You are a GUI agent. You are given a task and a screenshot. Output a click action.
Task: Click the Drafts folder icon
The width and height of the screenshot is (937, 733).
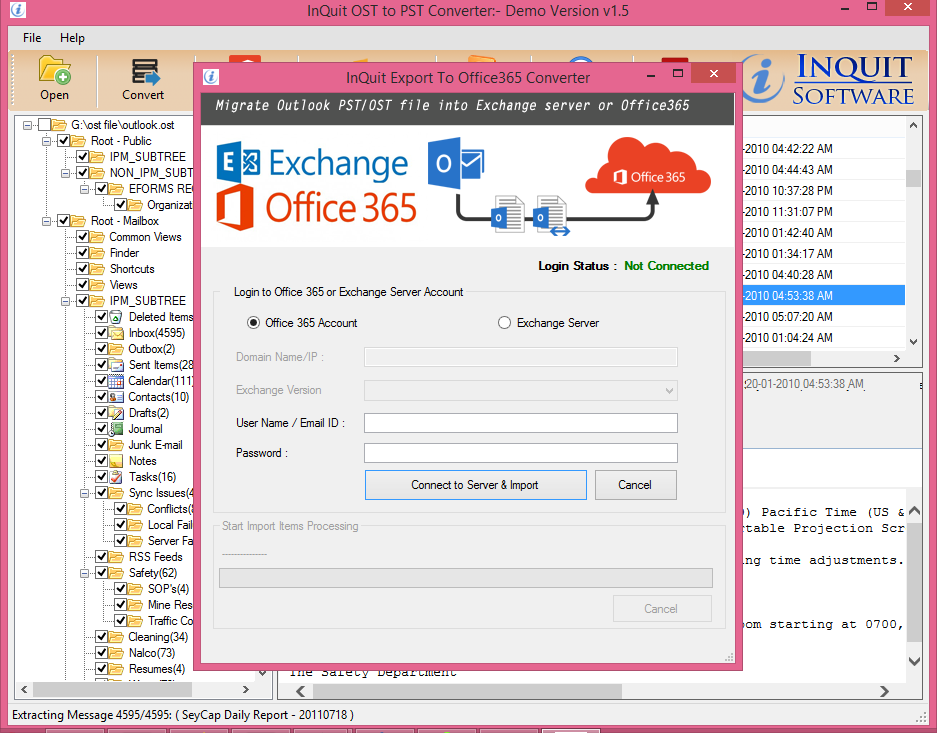tap(117, 413)
